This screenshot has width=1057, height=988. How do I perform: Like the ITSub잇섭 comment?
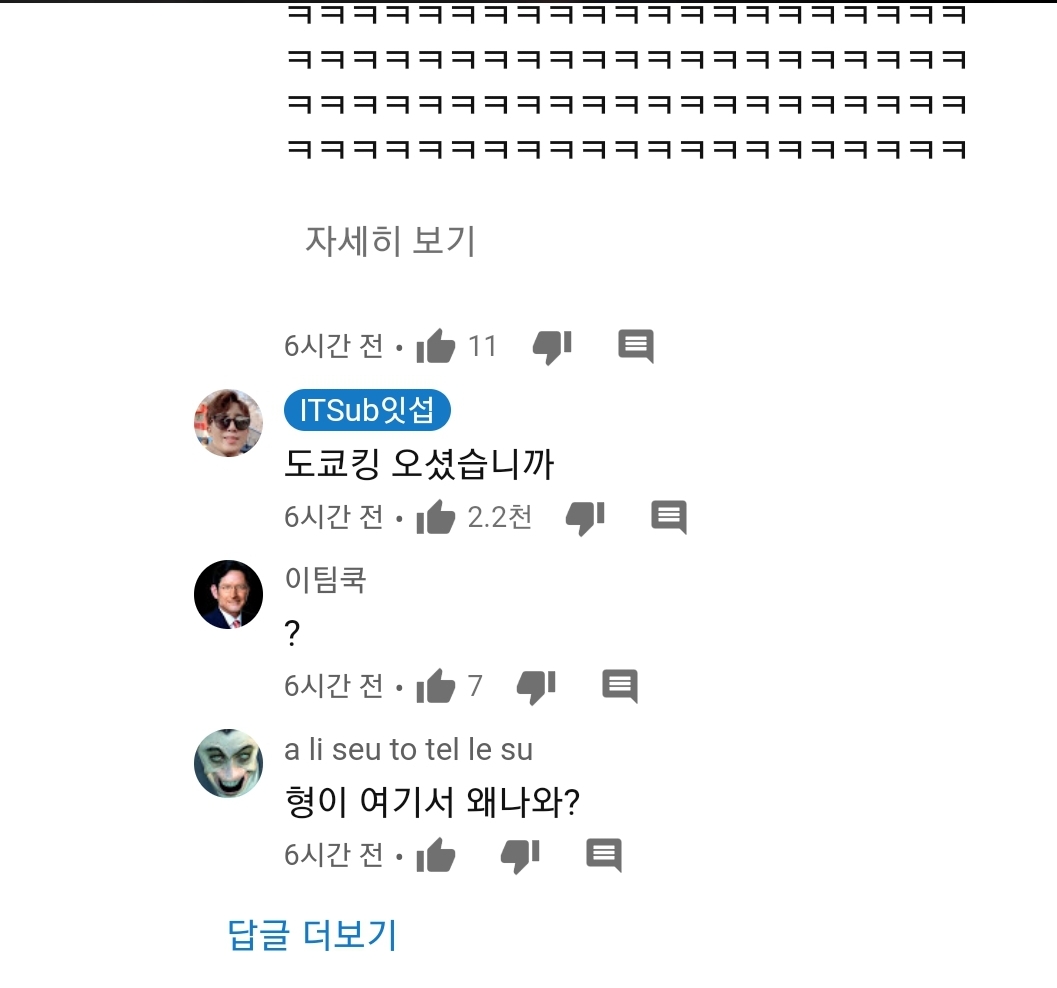tap(436, 518)
